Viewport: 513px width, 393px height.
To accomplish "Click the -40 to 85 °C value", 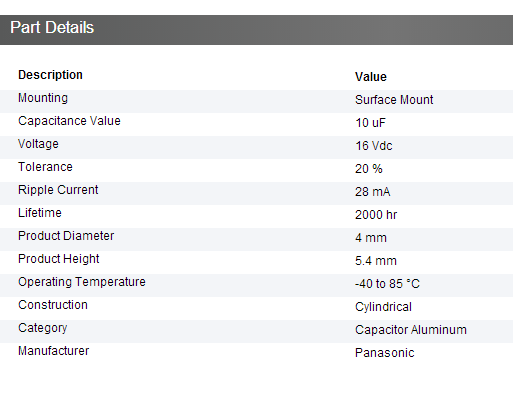I will point(387,284).
